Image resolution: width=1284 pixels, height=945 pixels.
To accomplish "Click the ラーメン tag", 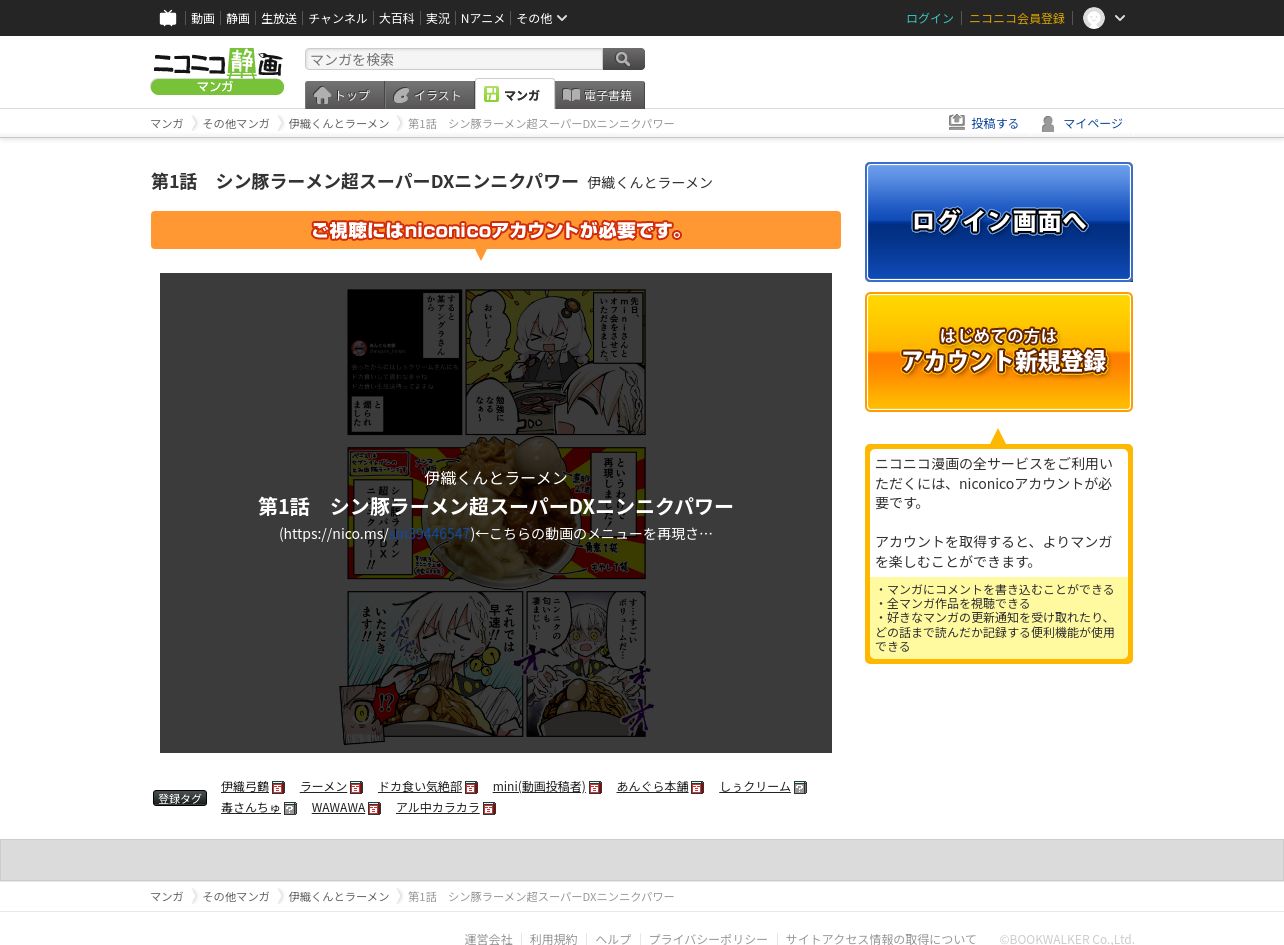I will (324, 787).
